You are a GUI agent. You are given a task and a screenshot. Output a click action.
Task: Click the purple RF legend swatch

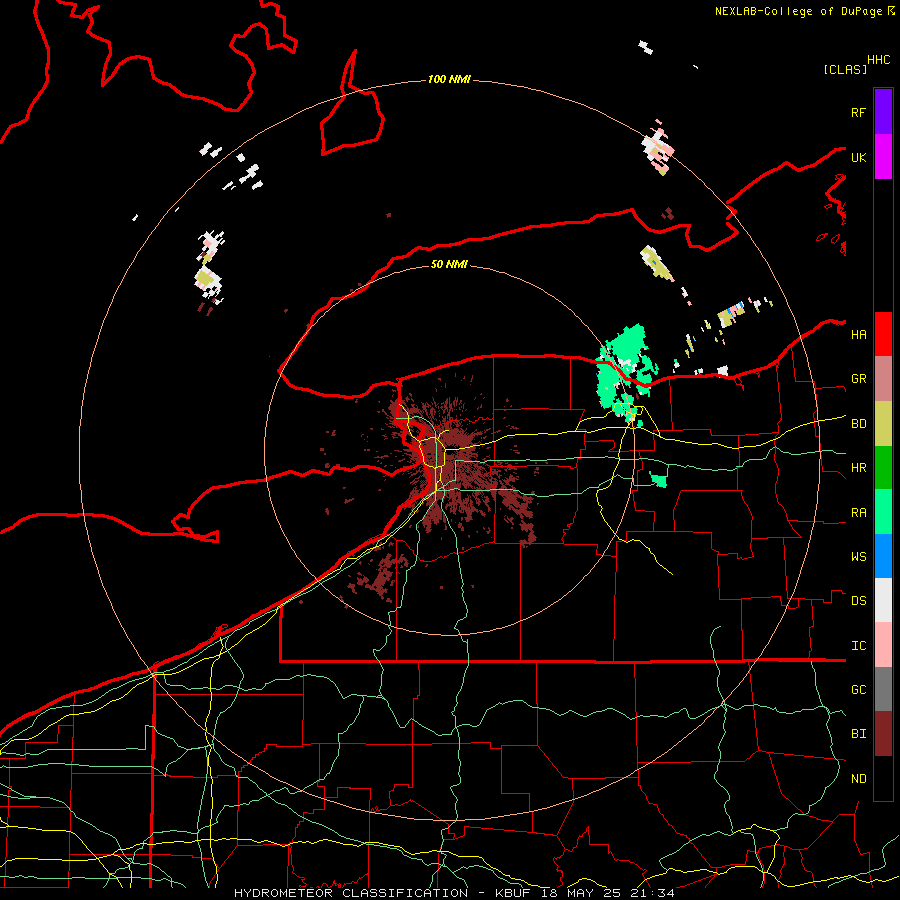tap(883, 112)
